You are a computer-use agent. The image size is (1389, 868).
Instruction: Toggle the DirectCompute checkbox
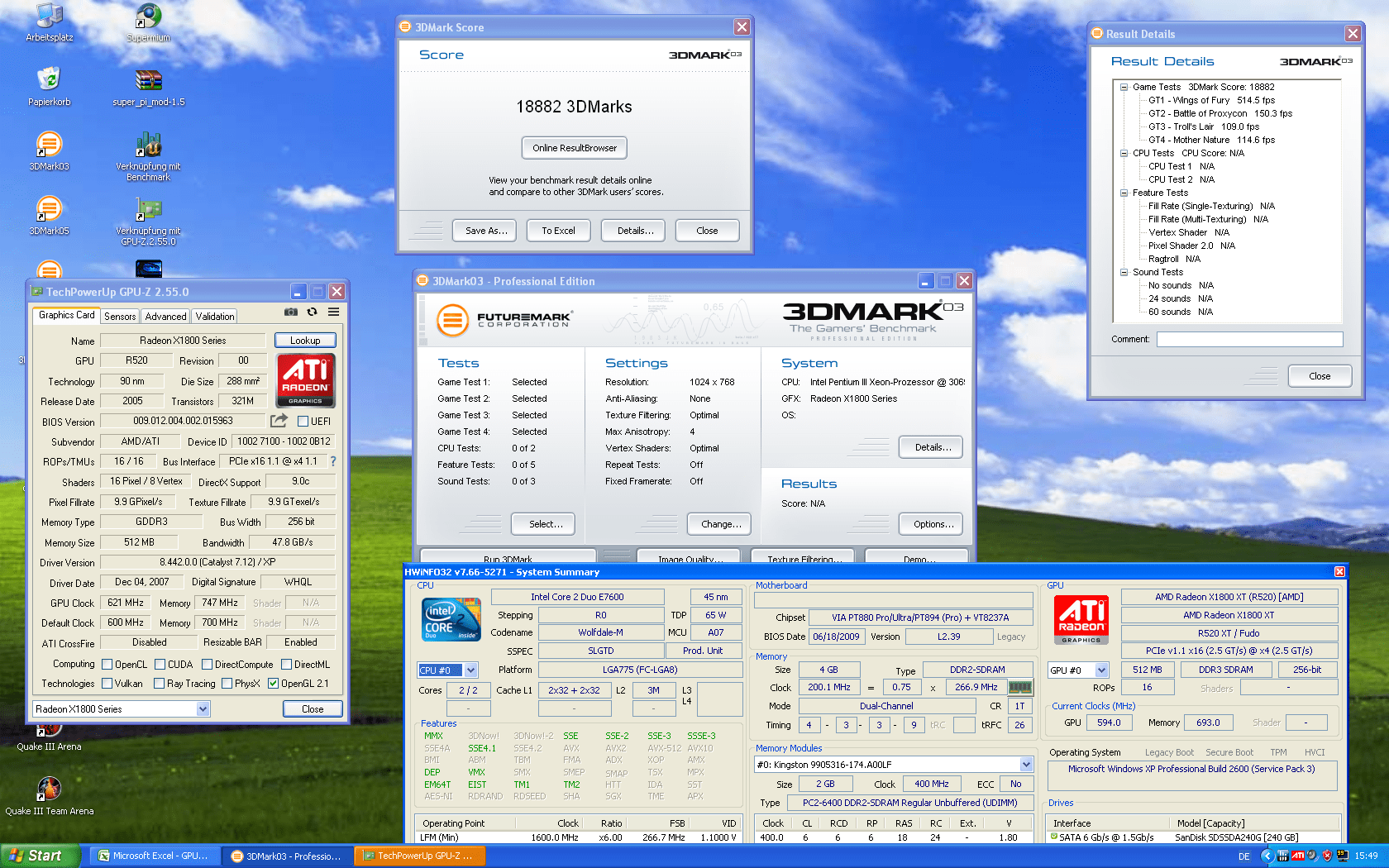207,665
